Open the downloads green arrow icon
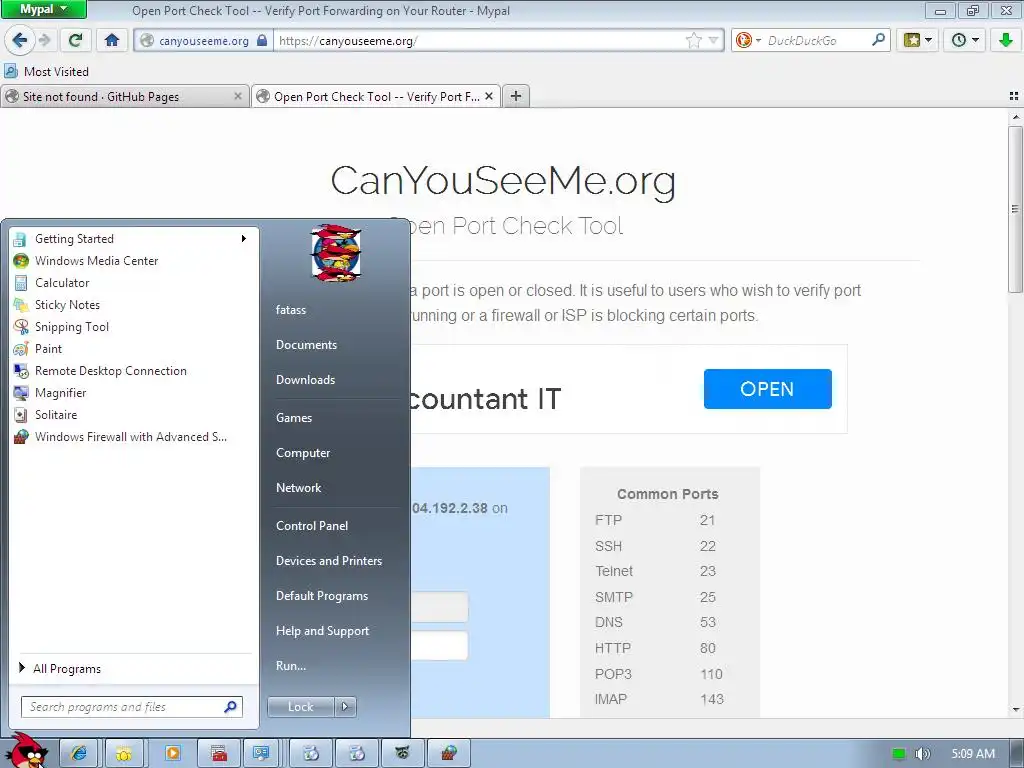Viewport: 1024px width, 768px height. [1005, 40]
